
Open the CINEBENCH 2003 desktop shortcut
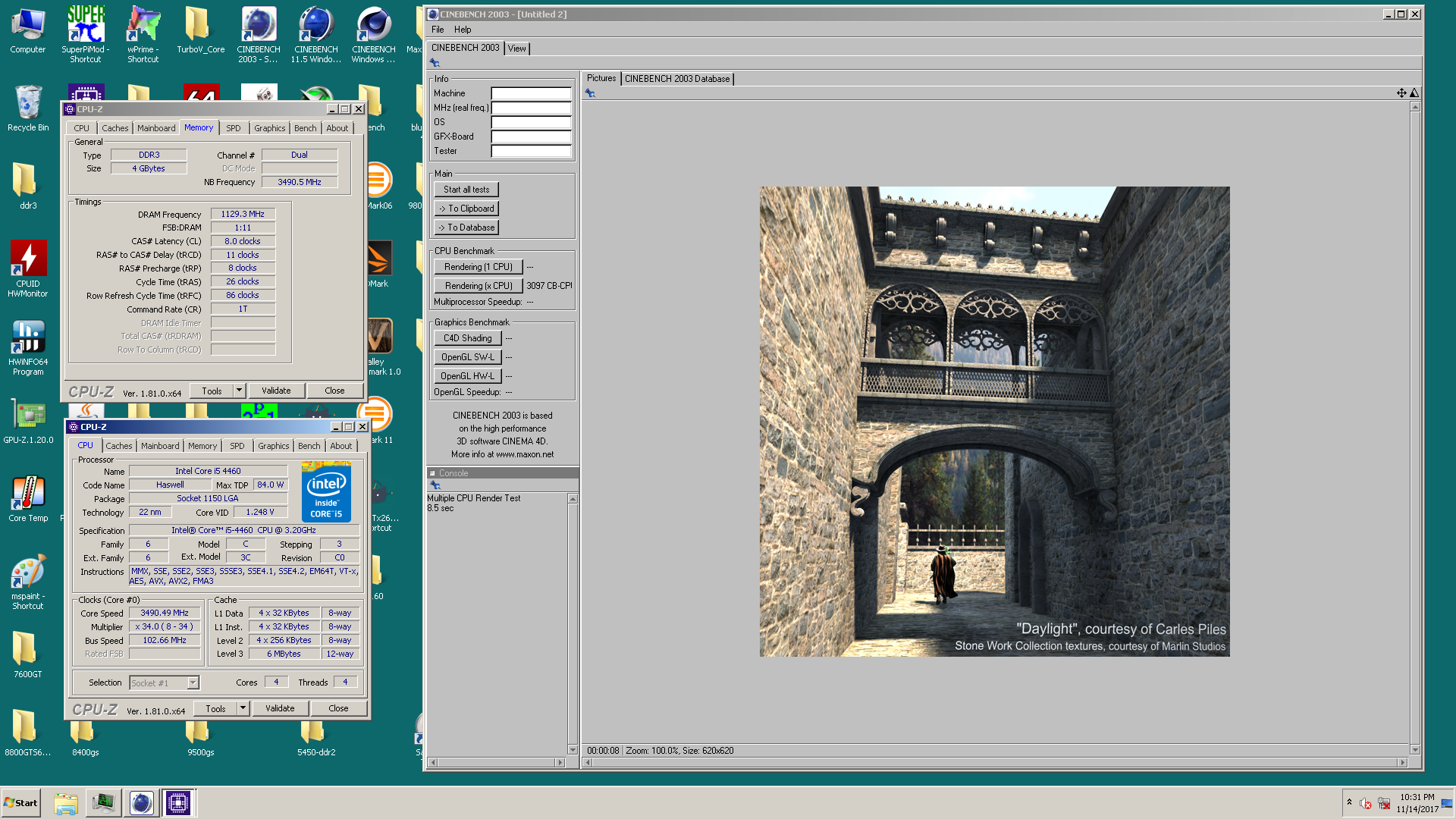pyautogui.click(x=259, y=34)
